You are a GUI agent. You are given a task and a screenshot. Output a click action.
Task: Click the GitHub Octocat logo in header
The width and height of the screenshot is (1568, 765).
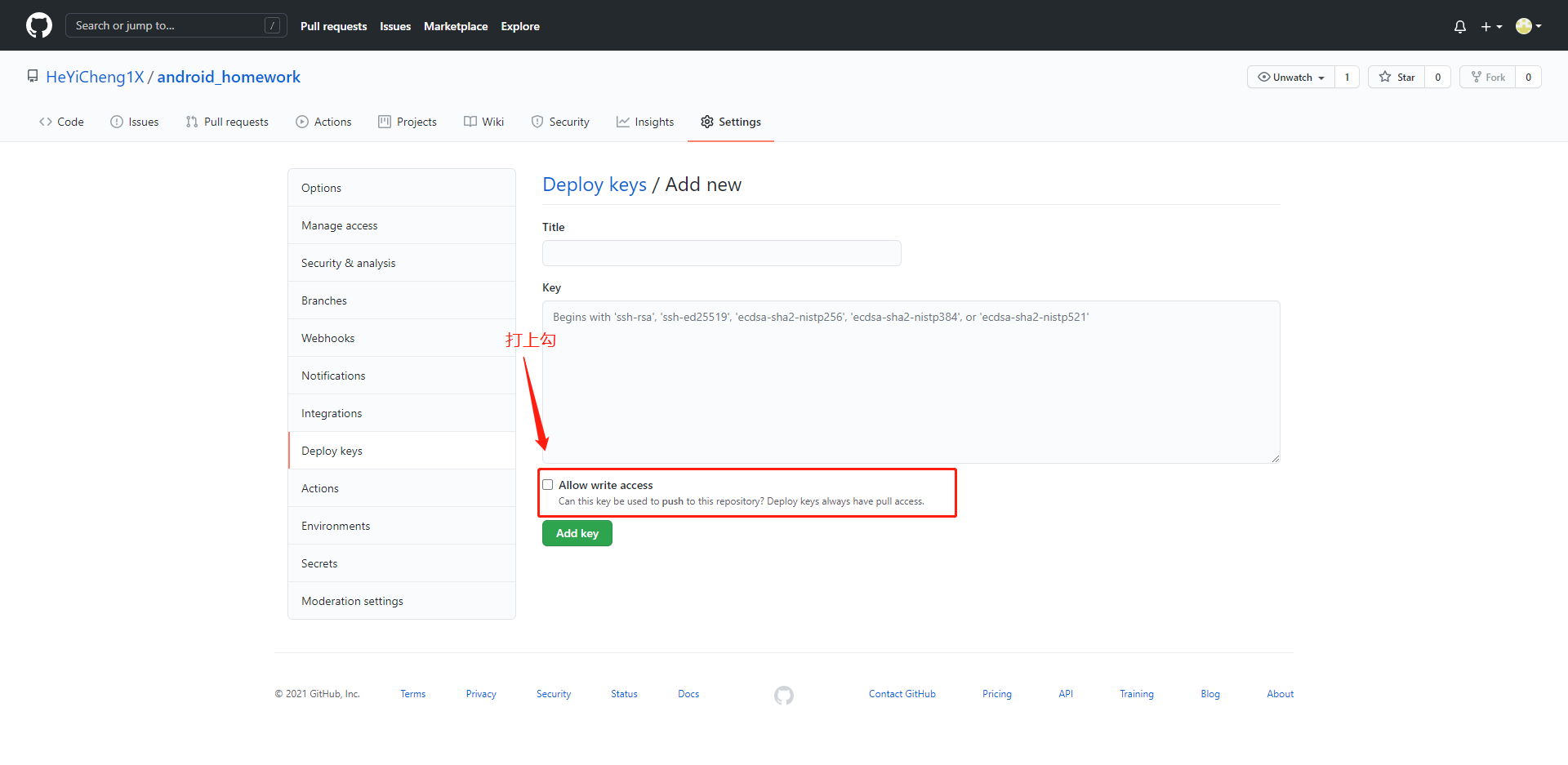pos(39,25)
